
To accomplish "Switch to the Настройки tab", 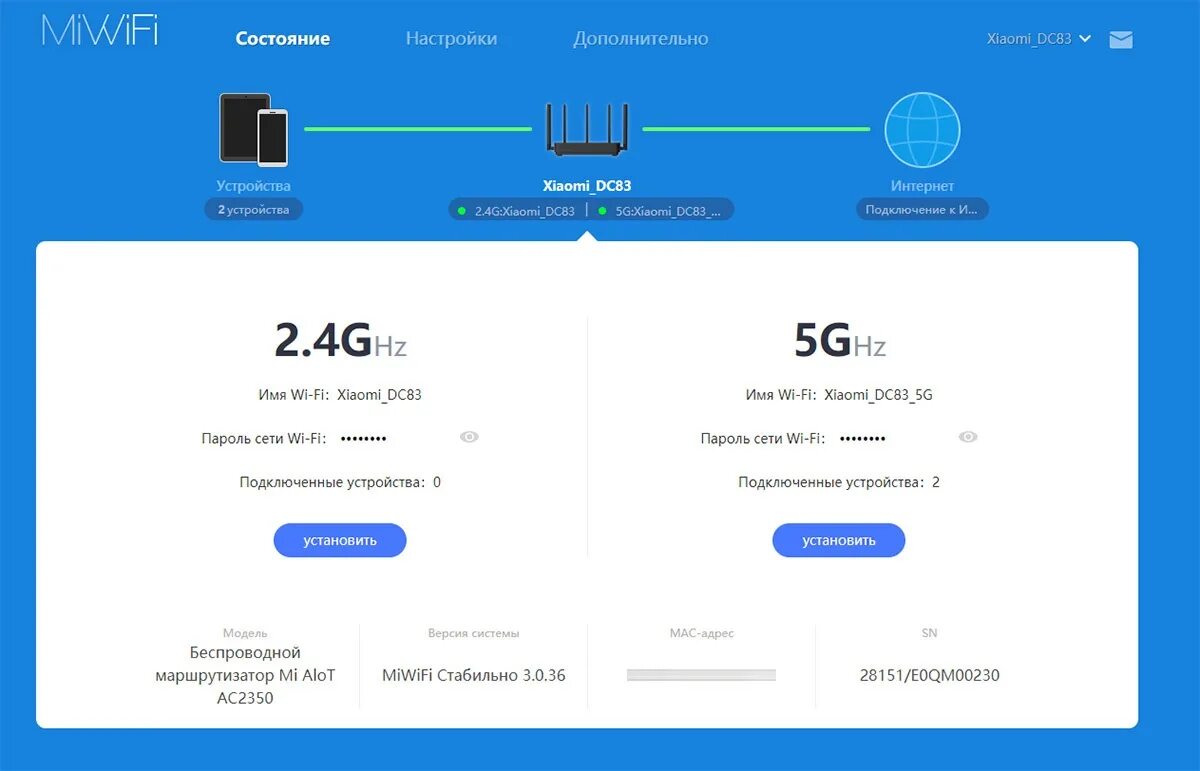I will click(451, 39).
